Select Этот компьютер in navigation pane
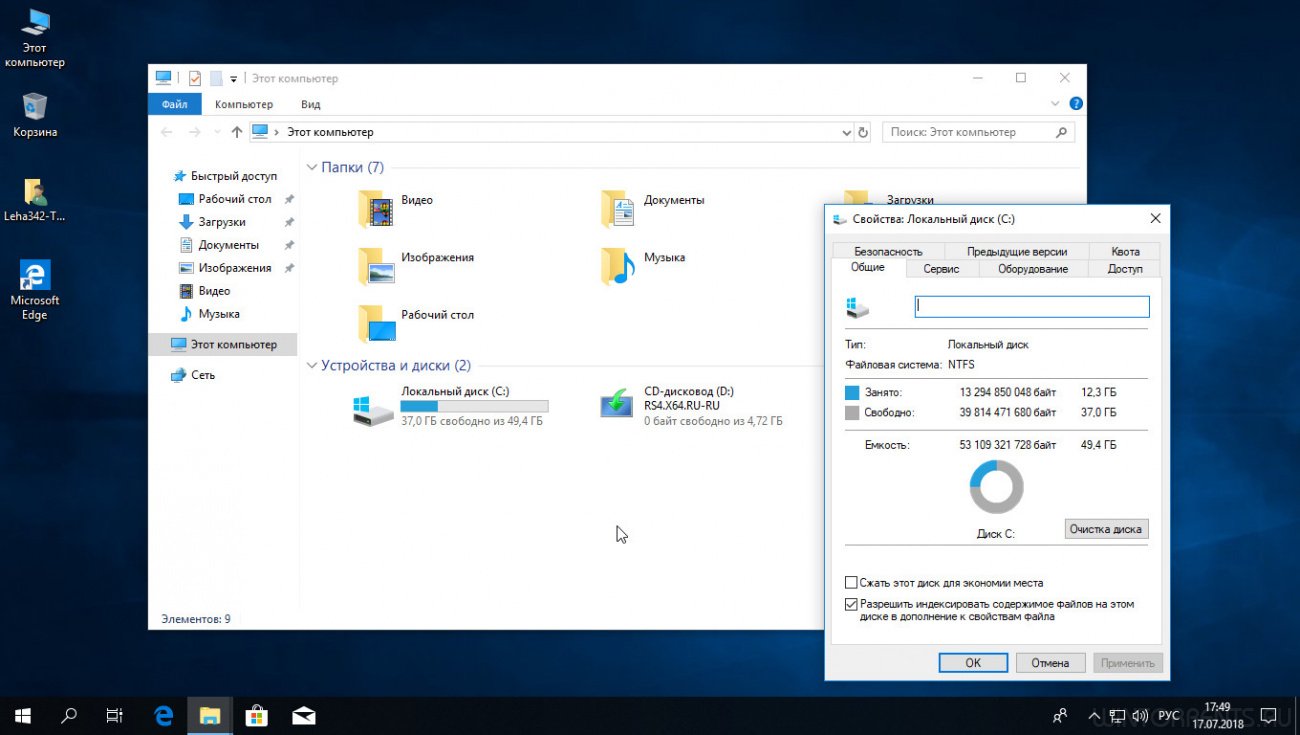1300x735 pixels. coord(223,344)
